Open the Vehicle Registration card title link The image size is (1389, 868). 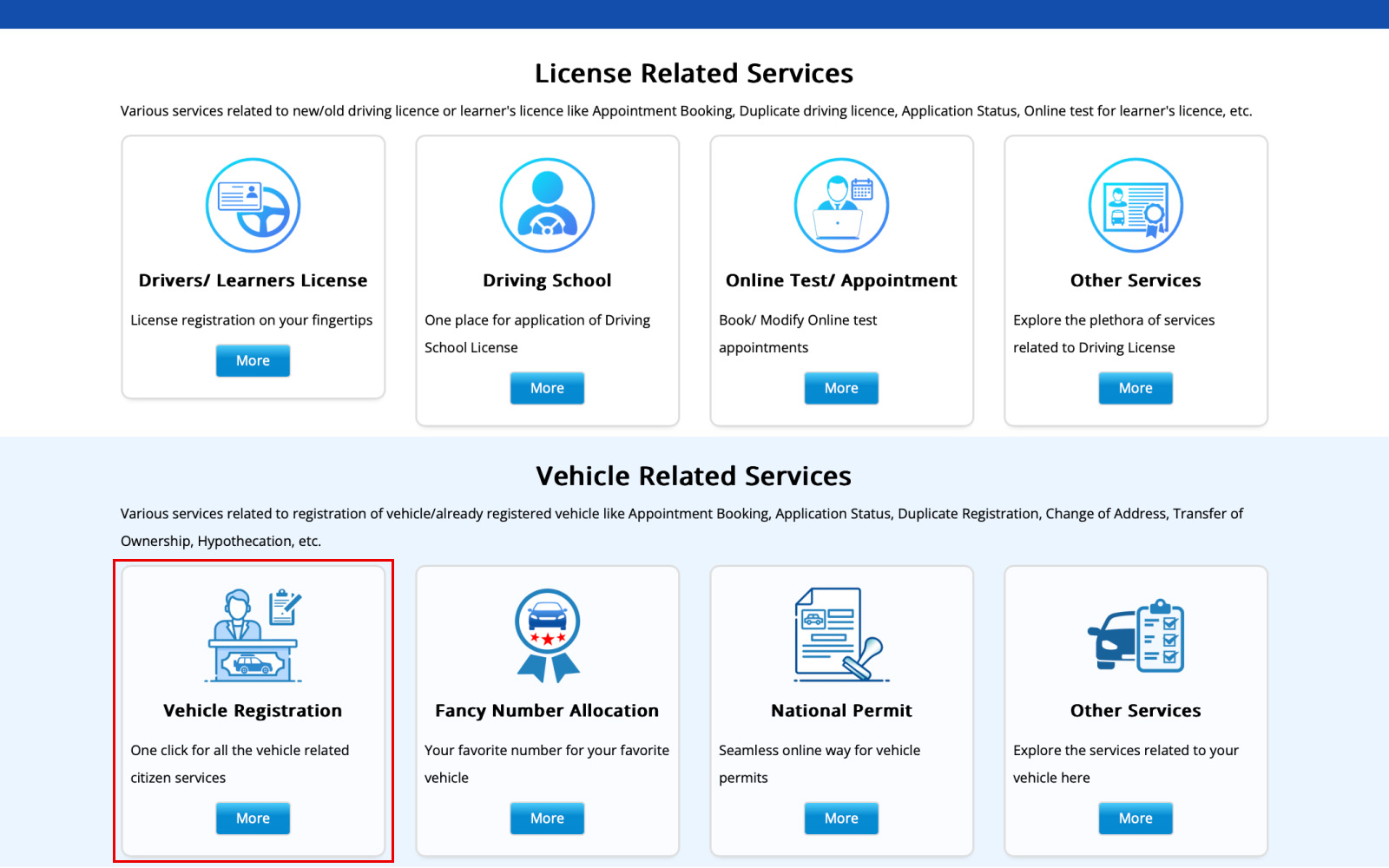tap(253, 710)
